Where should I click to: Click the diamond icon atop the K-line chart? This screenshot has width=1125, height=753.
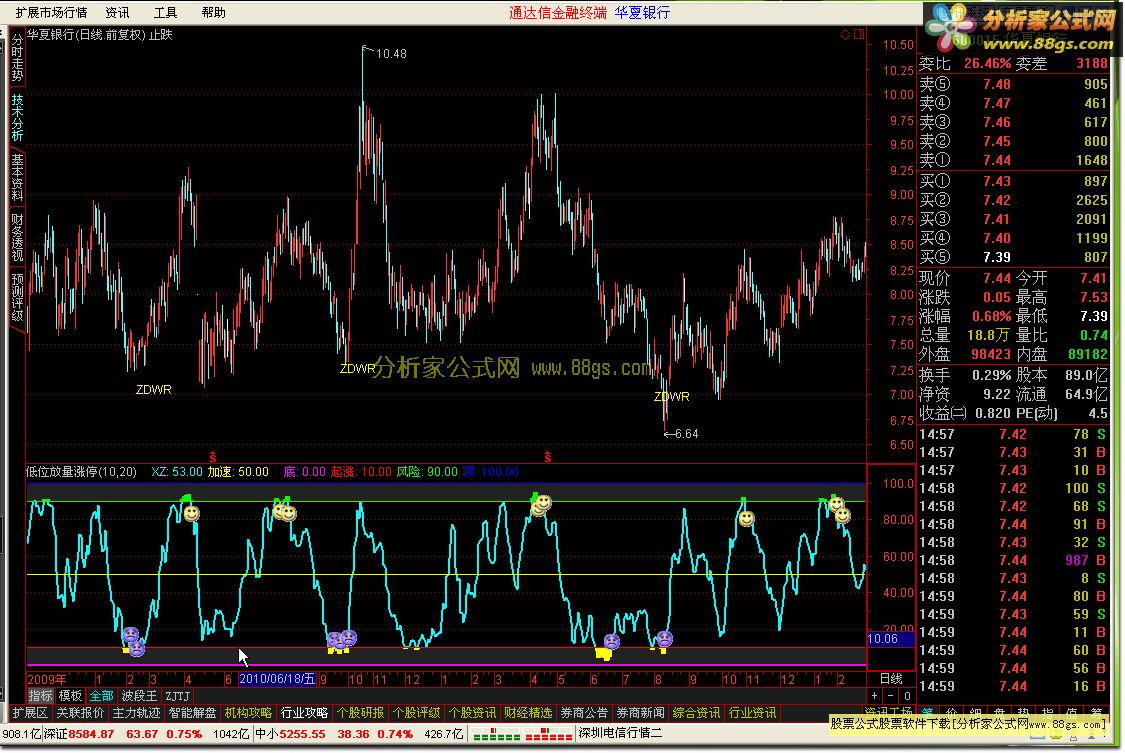(845, 34)
